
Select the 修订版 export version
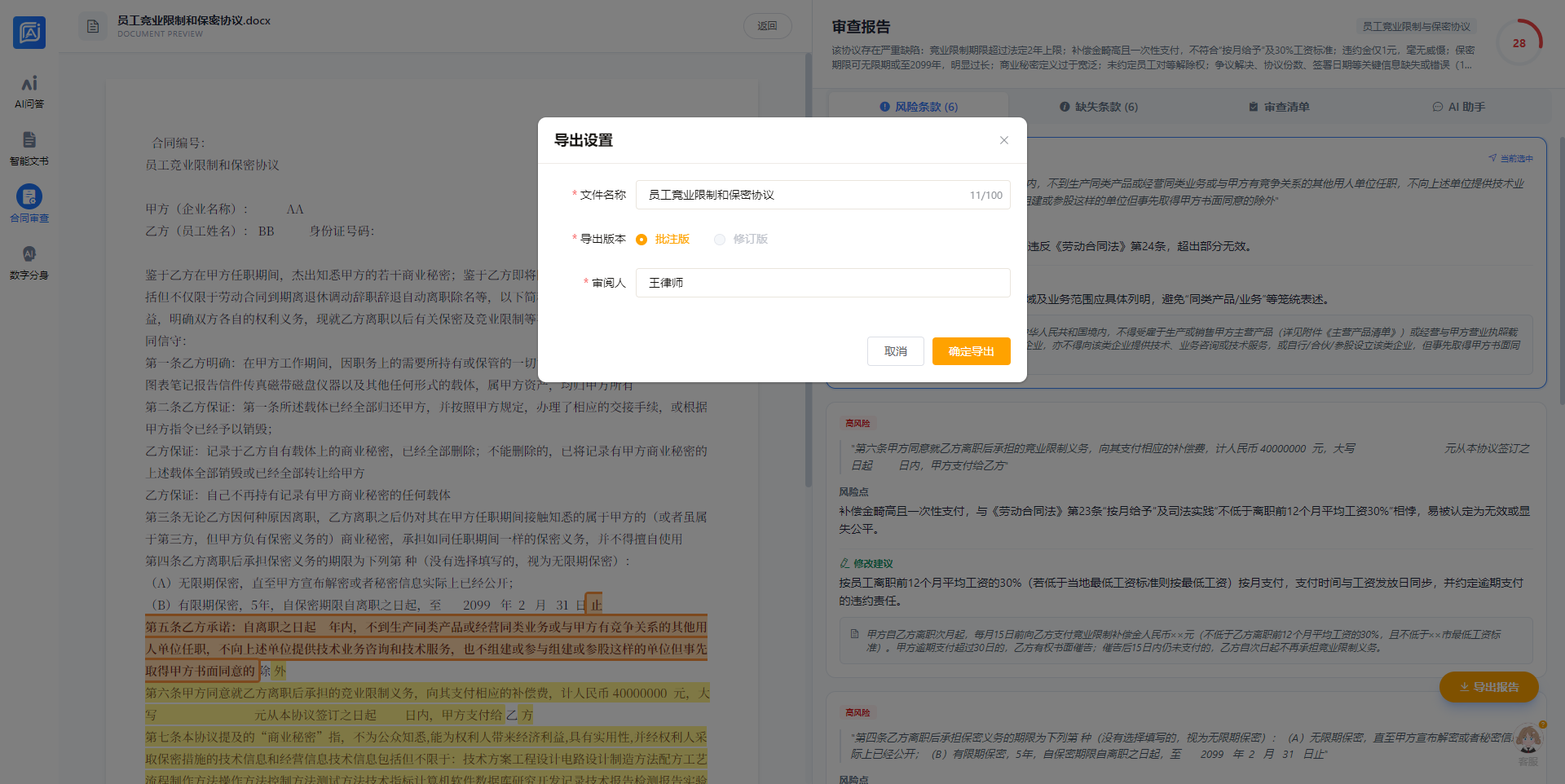720,240
